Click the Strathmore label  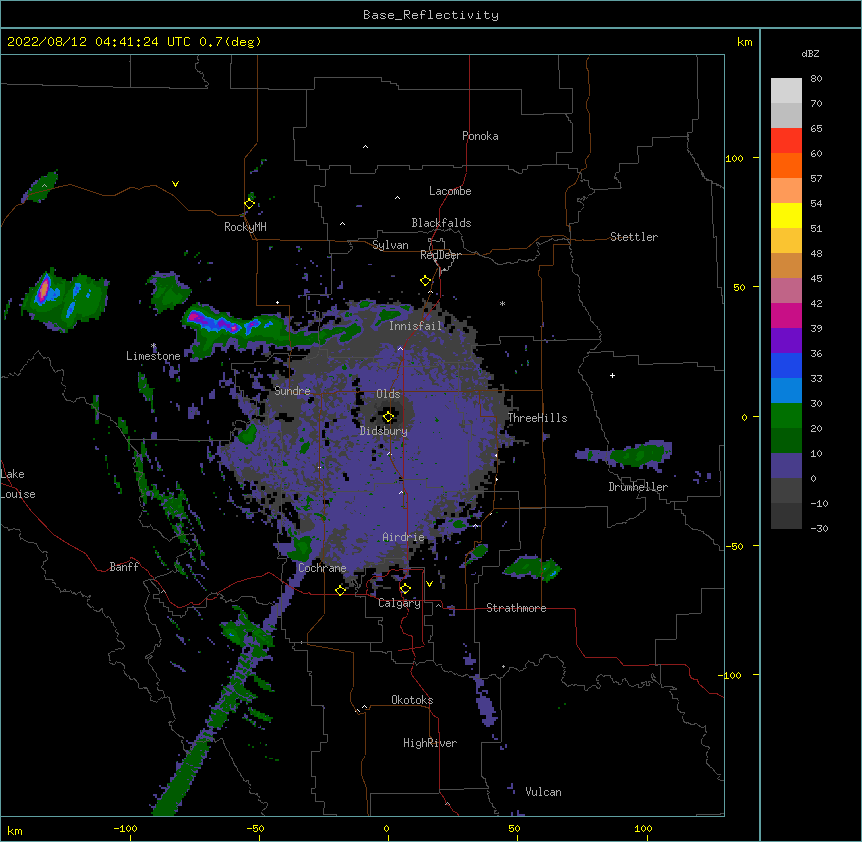point(516,608)
